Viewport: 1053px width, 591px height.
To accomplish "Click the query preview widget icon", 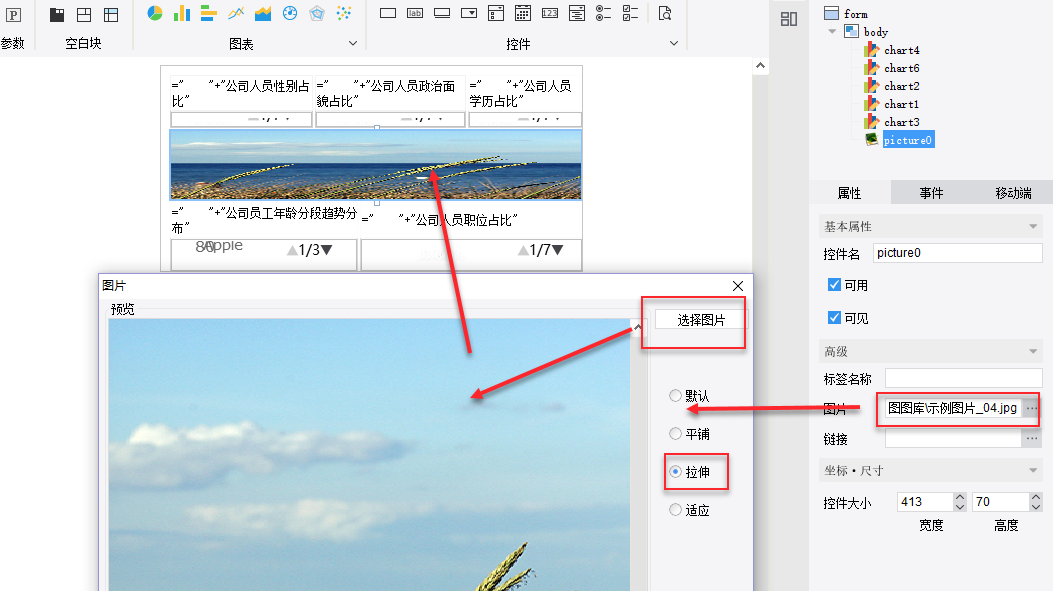I will 665,13.
